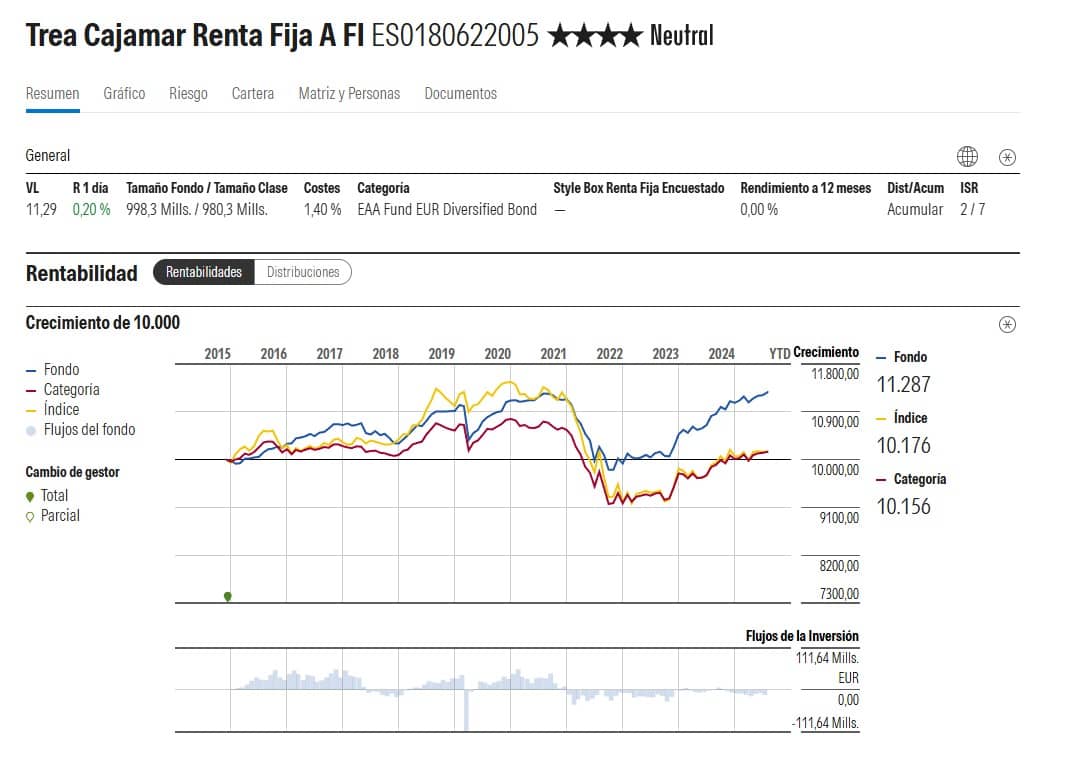Click the Total manager change legend item
The width and height of the screenshot is (1065, 767).
47,495
